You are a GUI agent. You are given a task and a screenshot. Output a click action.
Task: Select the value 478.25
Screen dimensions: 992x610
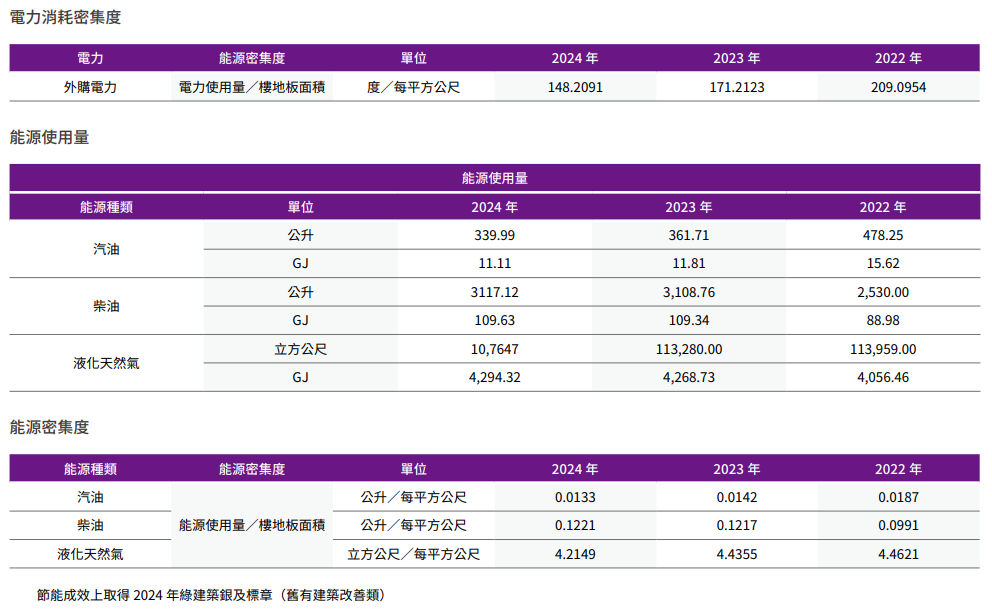click(x=883, y=235)
